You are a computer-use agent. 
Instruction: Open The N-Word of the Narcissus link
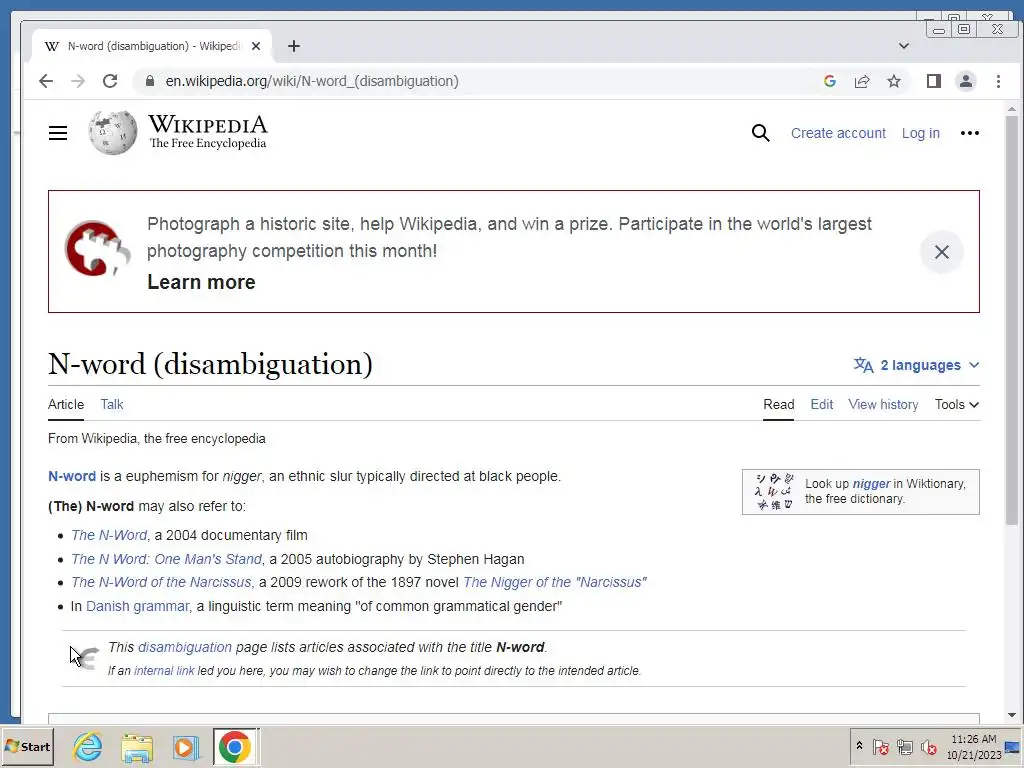tap(161, 582)
